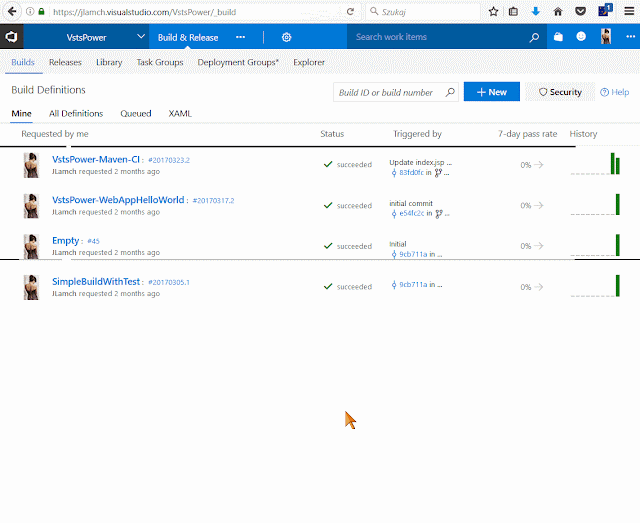Click the avatar in SimpleBuildWithTest row
The height and width of the screenshot is (523, 640).
point(31,287)
